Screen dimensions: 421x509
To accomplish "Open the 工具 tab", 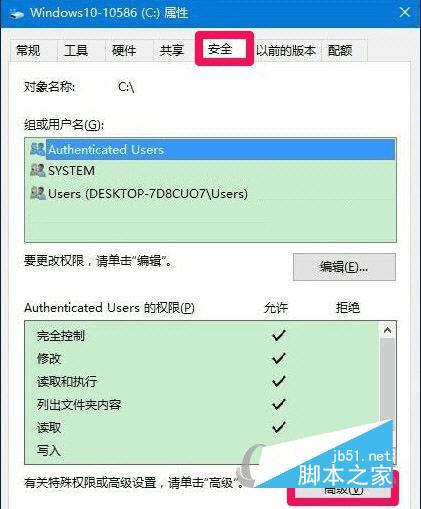I will coord(76,51).
